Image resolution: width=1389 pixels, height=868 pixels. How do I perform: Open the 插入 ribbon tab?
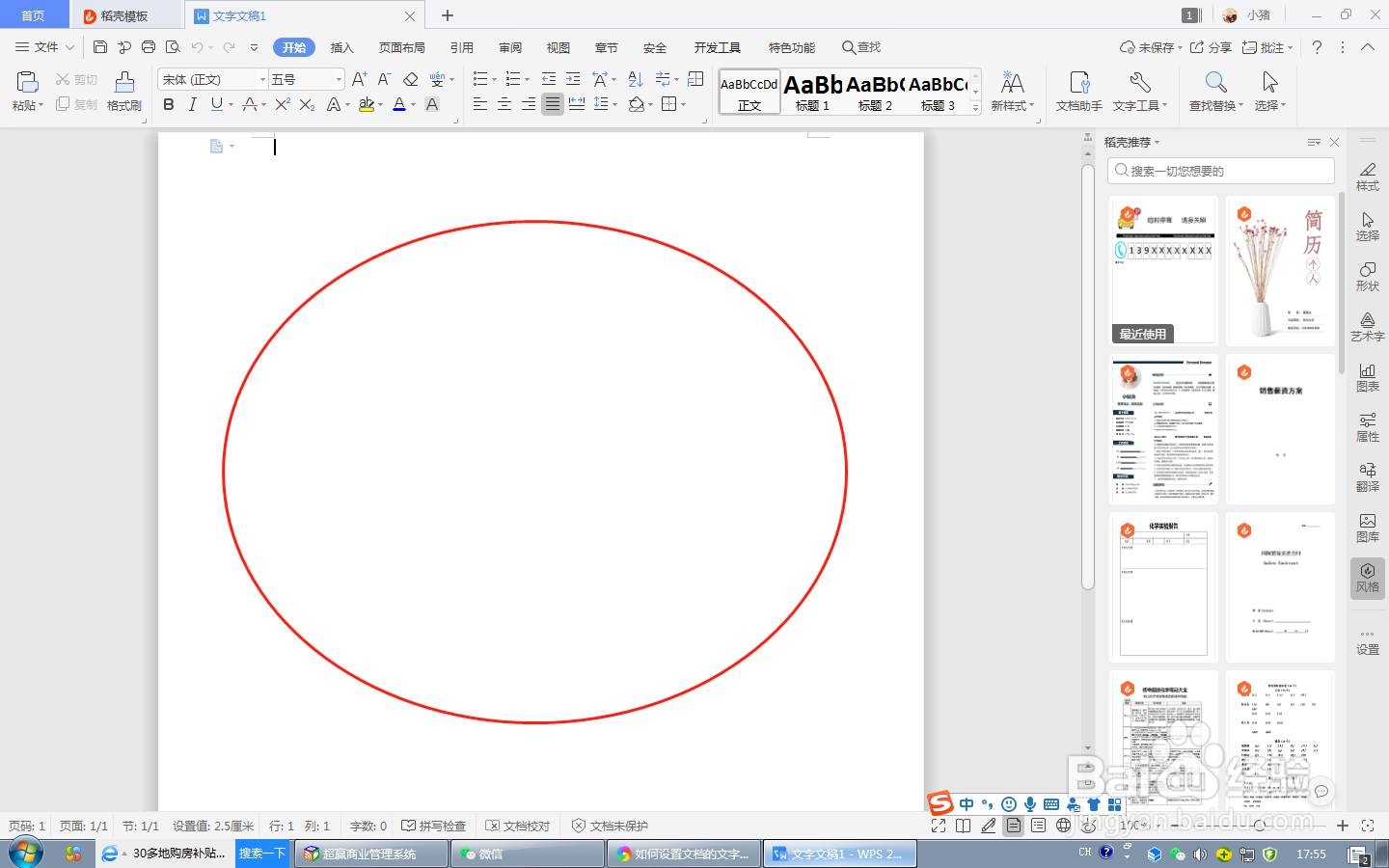click(342, 47)
